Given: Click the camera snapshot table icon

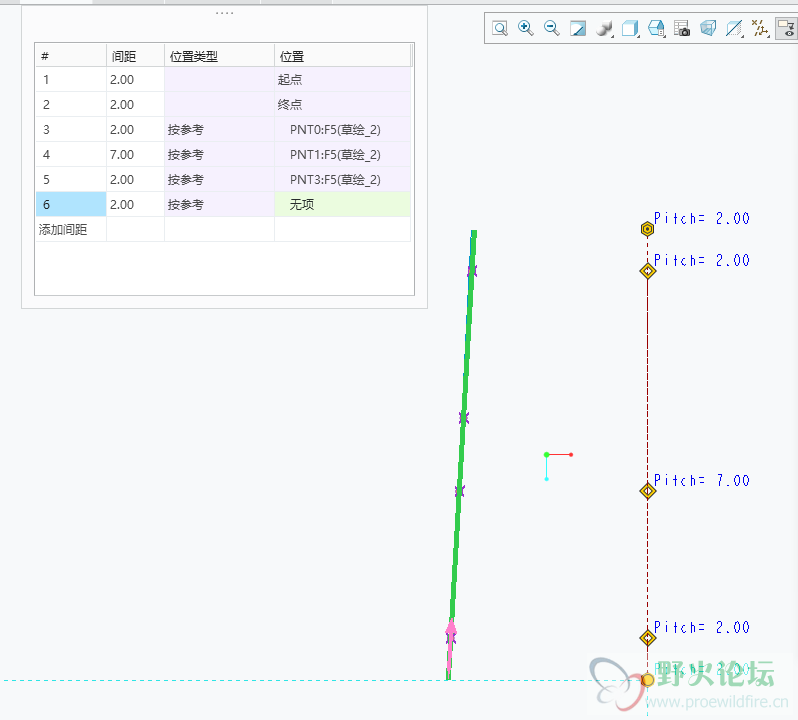Looking at the screenshot, I should 682,28.
